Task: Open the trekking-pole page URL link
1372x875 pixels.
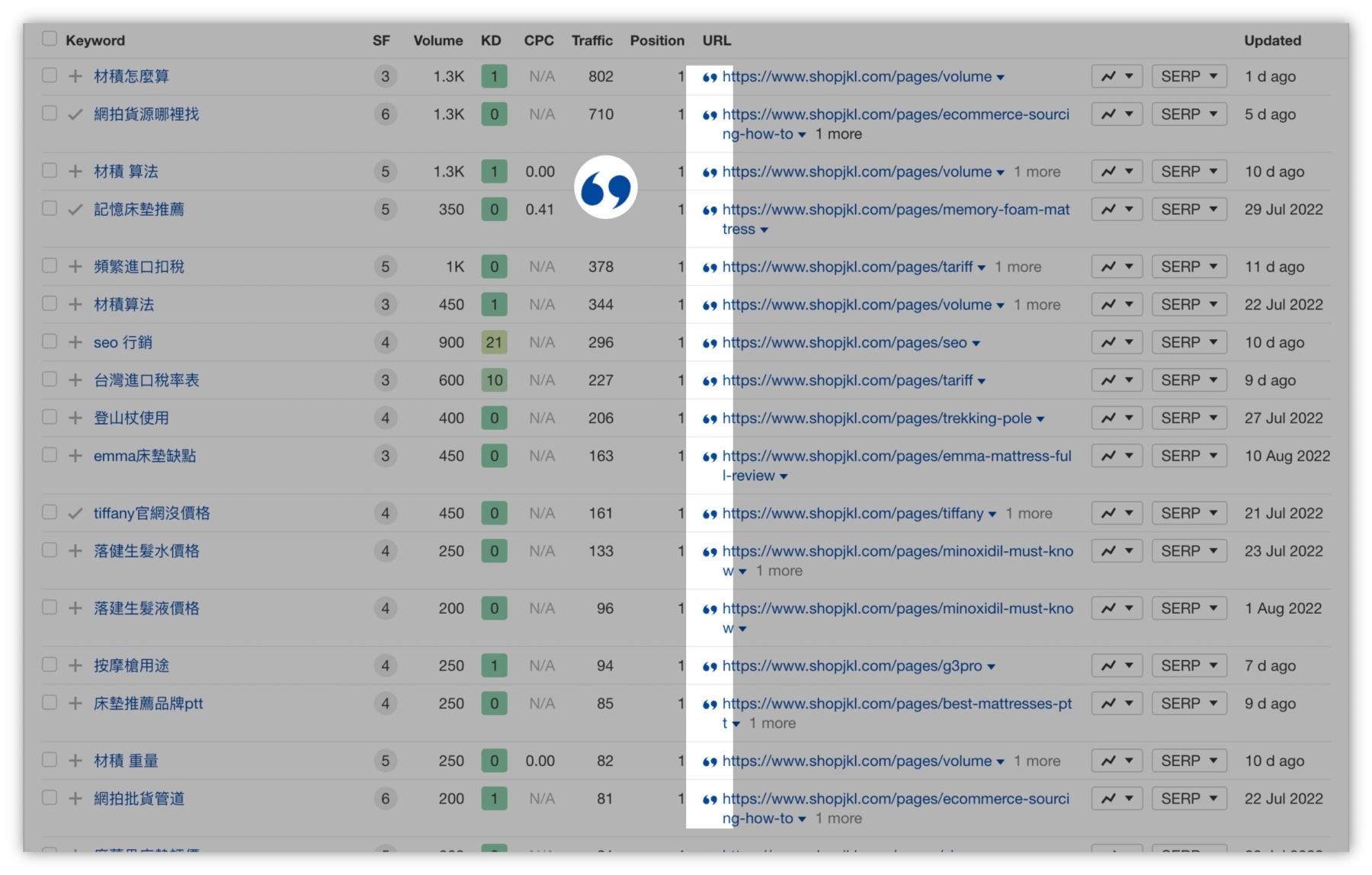Action: point(877,418)
